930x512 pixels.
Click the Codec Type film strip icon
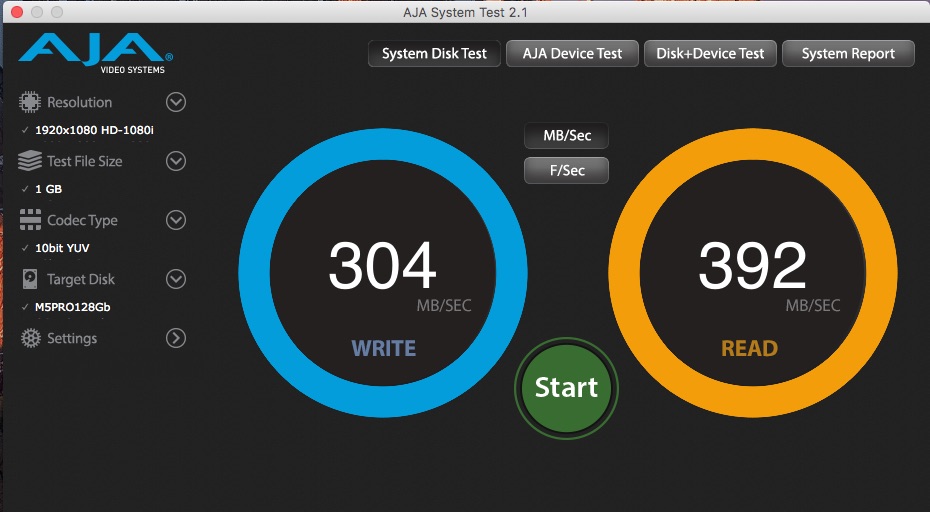(x=30, y=220)
